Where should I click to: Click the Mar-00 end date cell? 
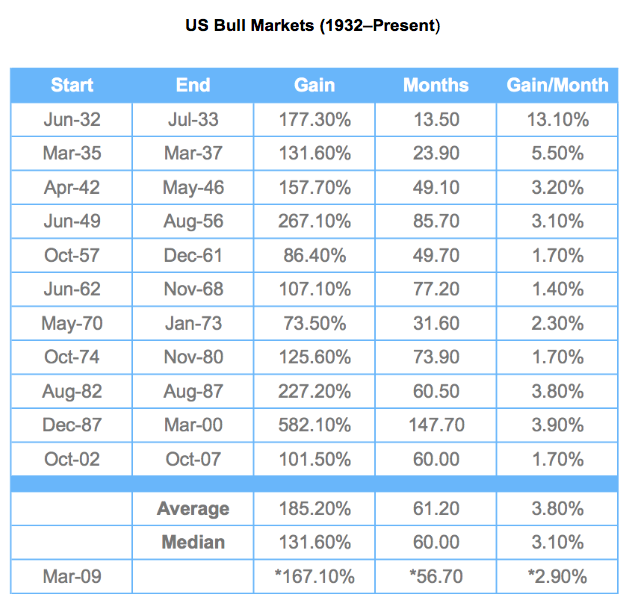[x=193, y=425]
